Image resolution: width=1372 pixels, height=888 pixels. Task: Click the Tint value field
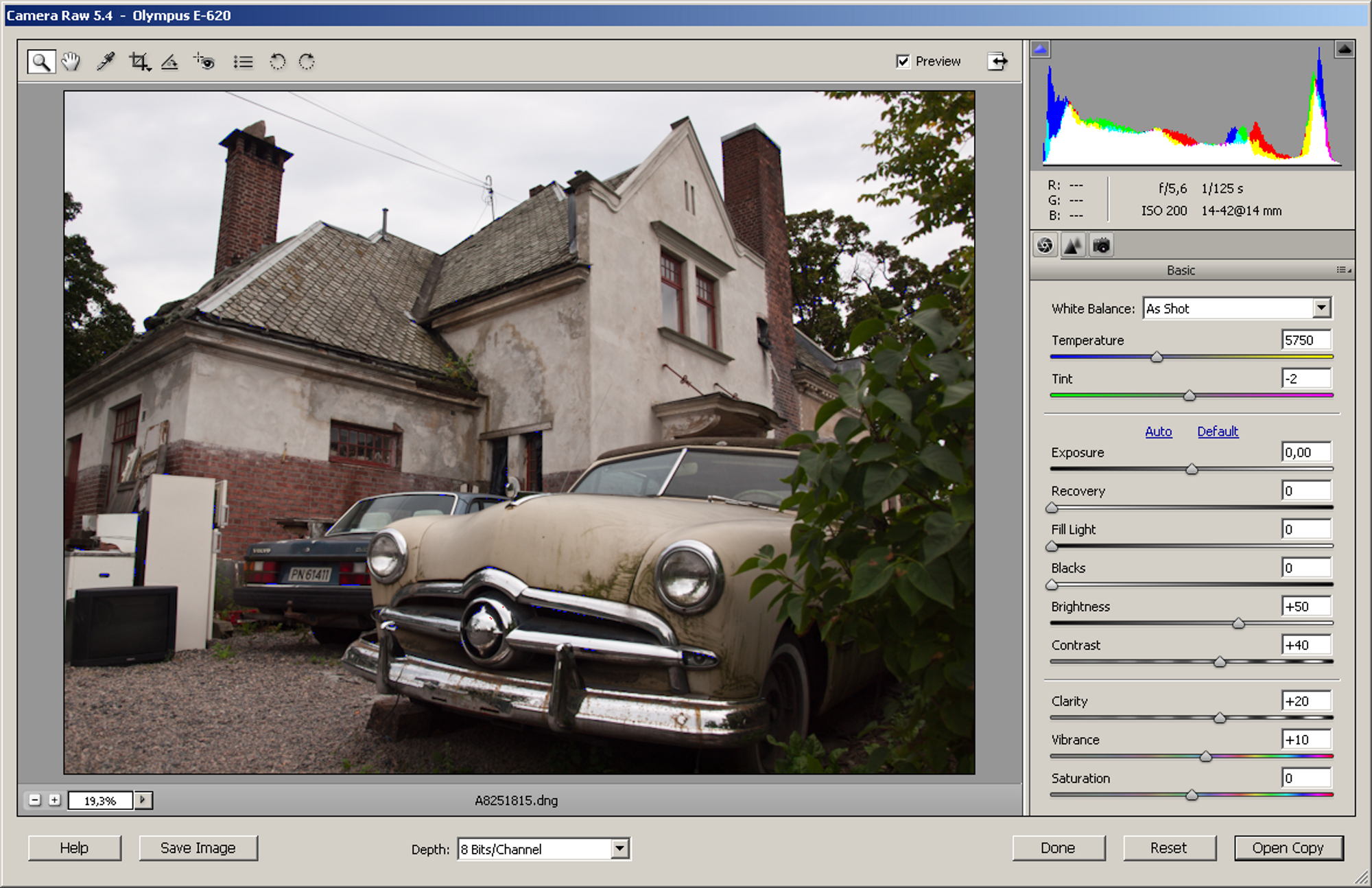(1306, 379)
